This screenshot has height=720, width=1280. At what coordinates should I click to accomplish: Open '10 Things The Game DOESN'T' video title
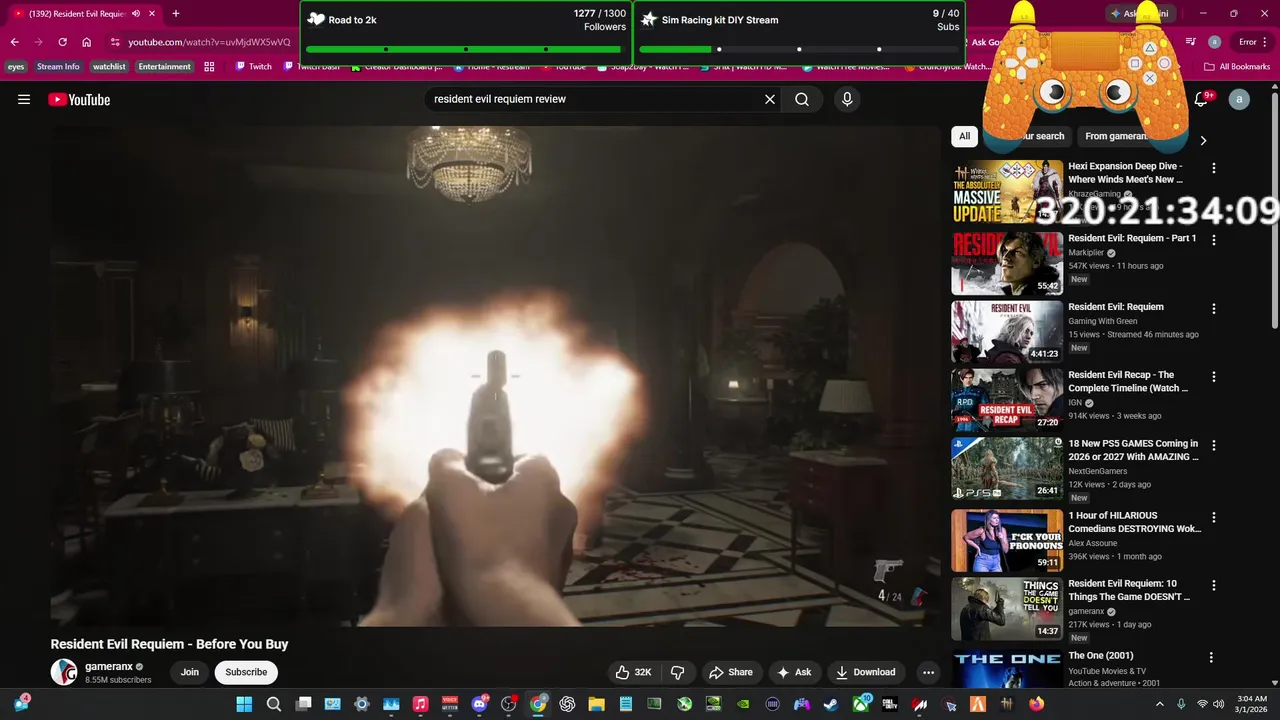click(1129, 590)
